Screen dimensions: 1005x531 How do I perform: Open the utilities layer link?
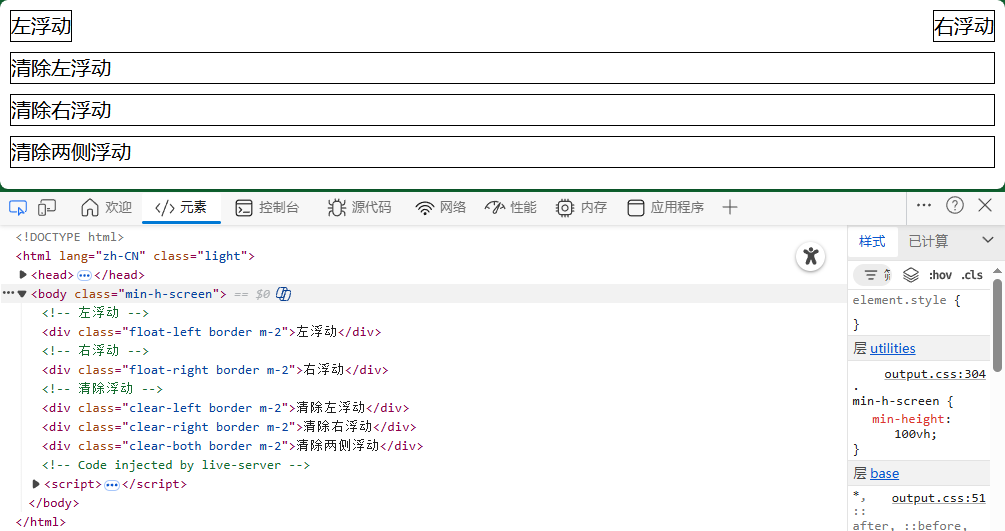click(892, 348)
